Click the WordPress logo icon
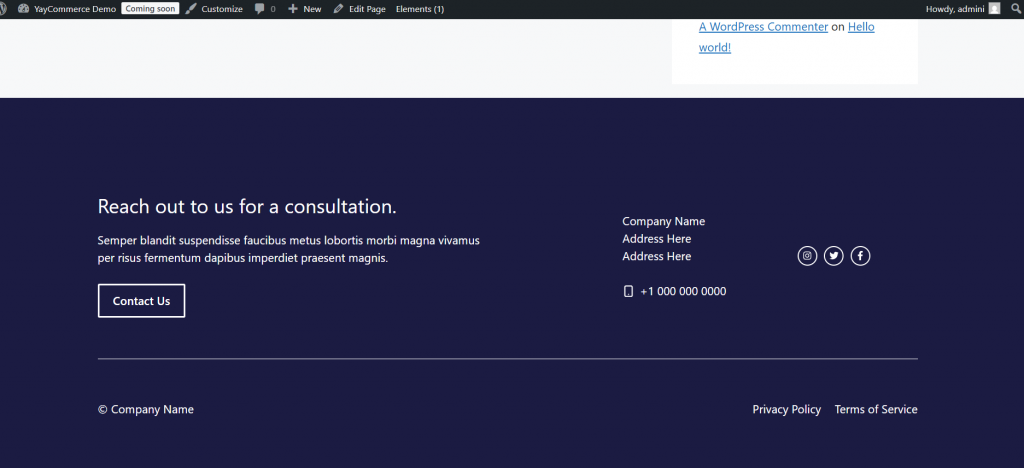This screenshot has width=1024, height=468. point(3,9)
